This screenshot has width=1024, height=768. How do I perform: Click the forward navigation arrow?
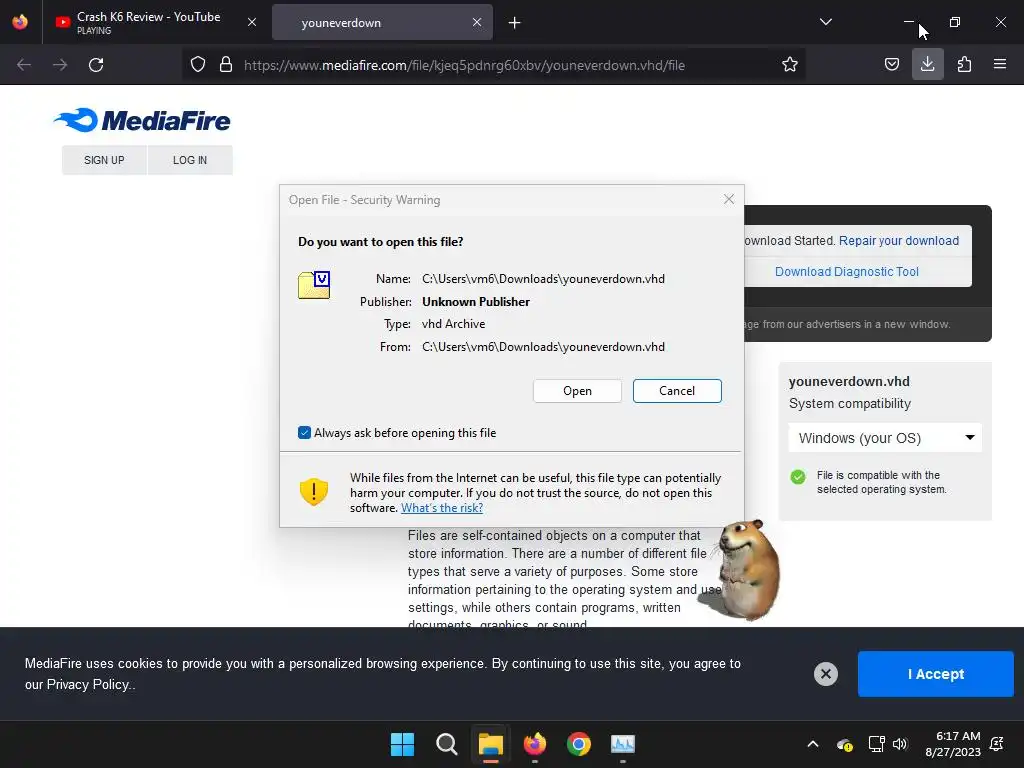60,65
